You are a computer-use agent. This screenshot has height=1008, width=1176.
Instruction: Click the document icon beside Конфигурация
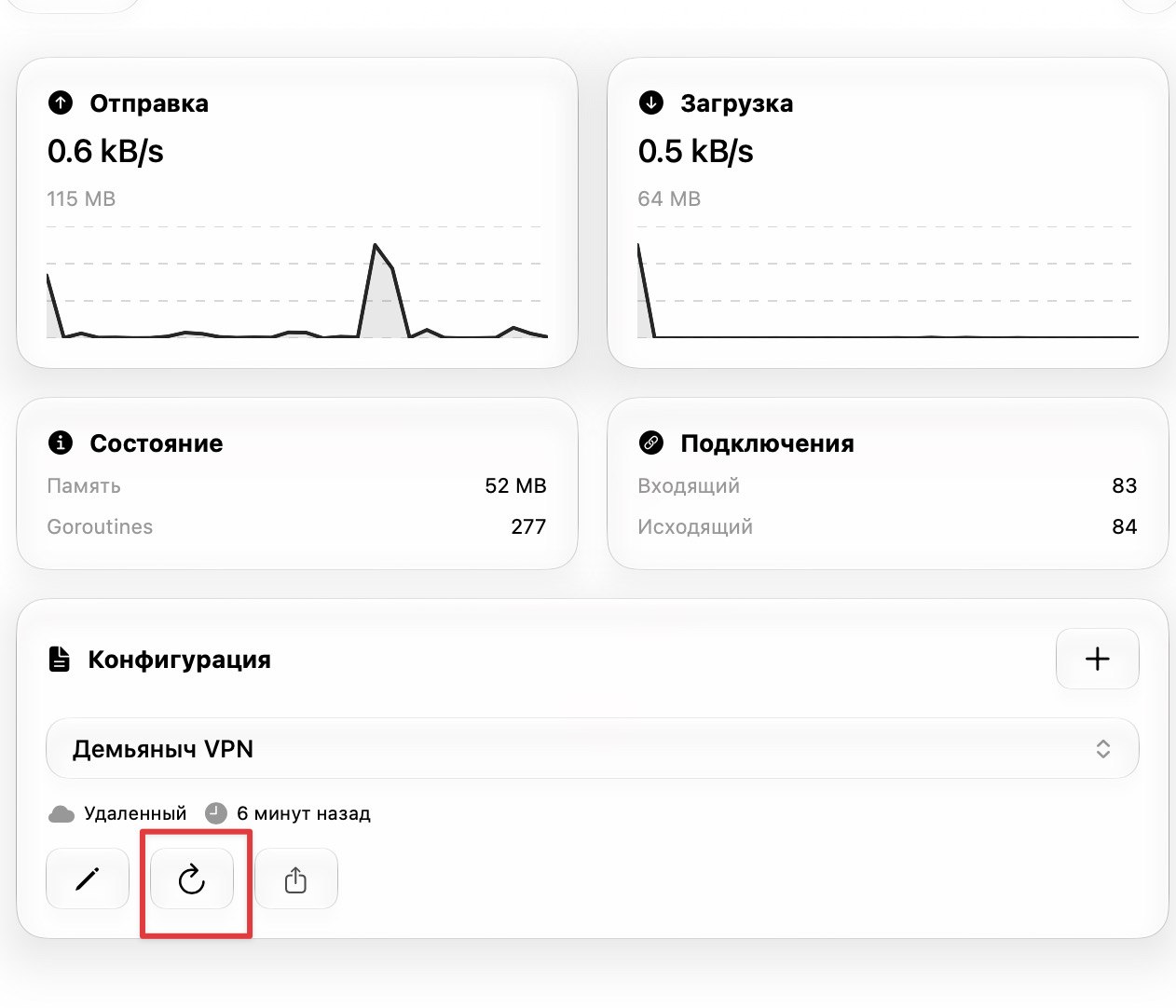pos(60,660)
